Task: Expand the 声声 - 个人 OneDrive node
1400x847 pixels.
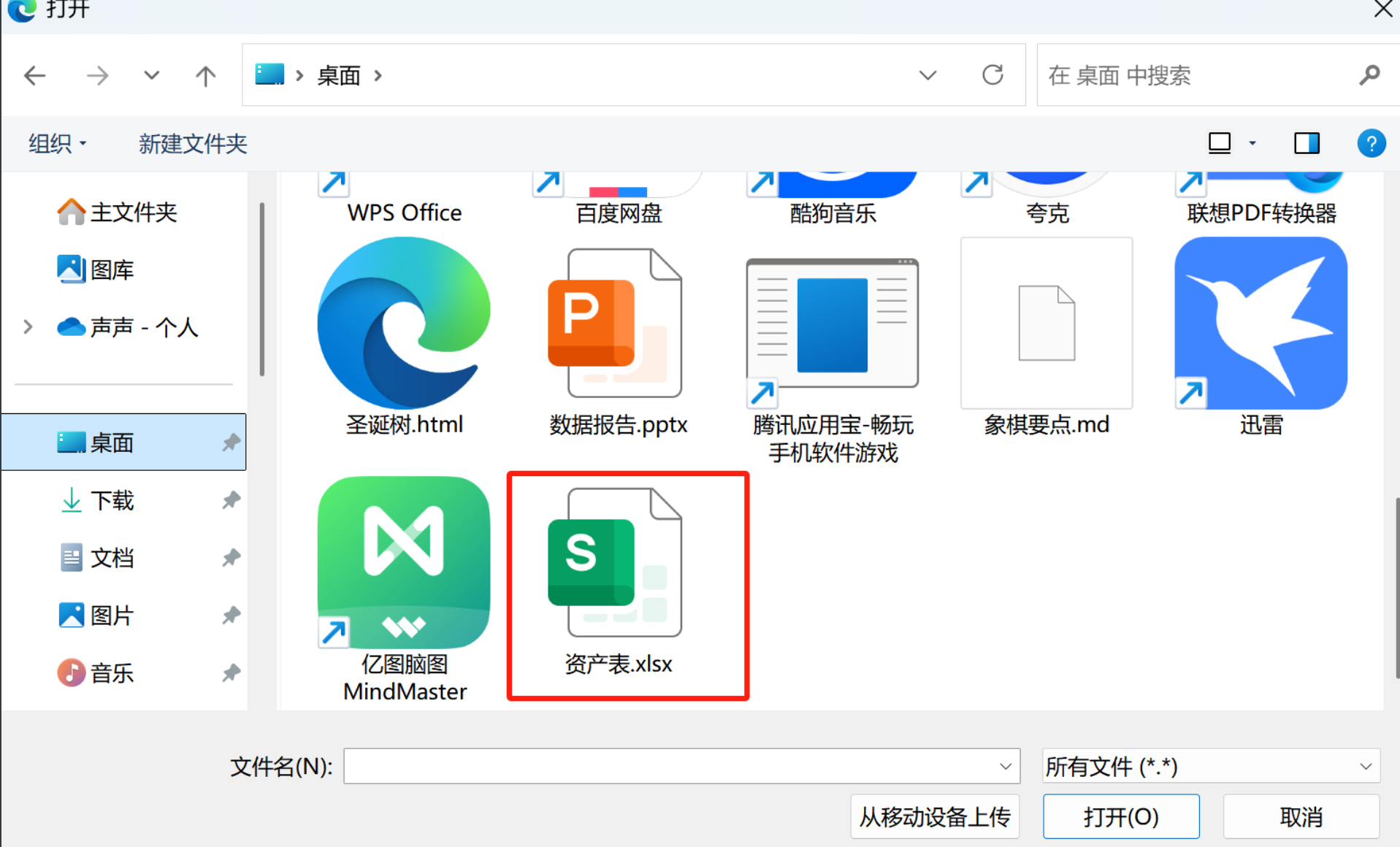Action: 28,327
